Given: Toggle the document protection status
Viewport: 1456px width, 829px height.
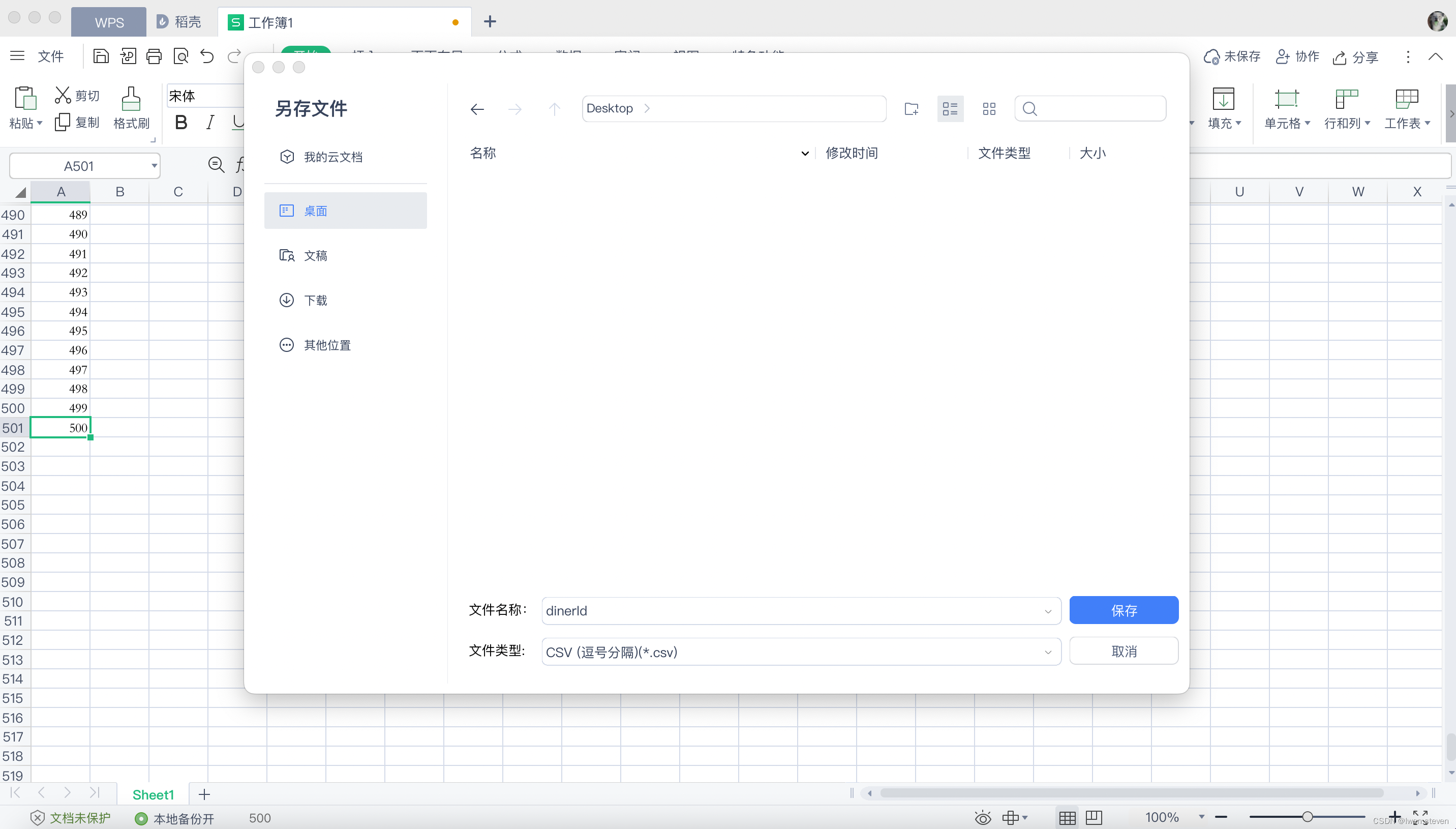Looking at the screenshot, I should tap(71, 817).
